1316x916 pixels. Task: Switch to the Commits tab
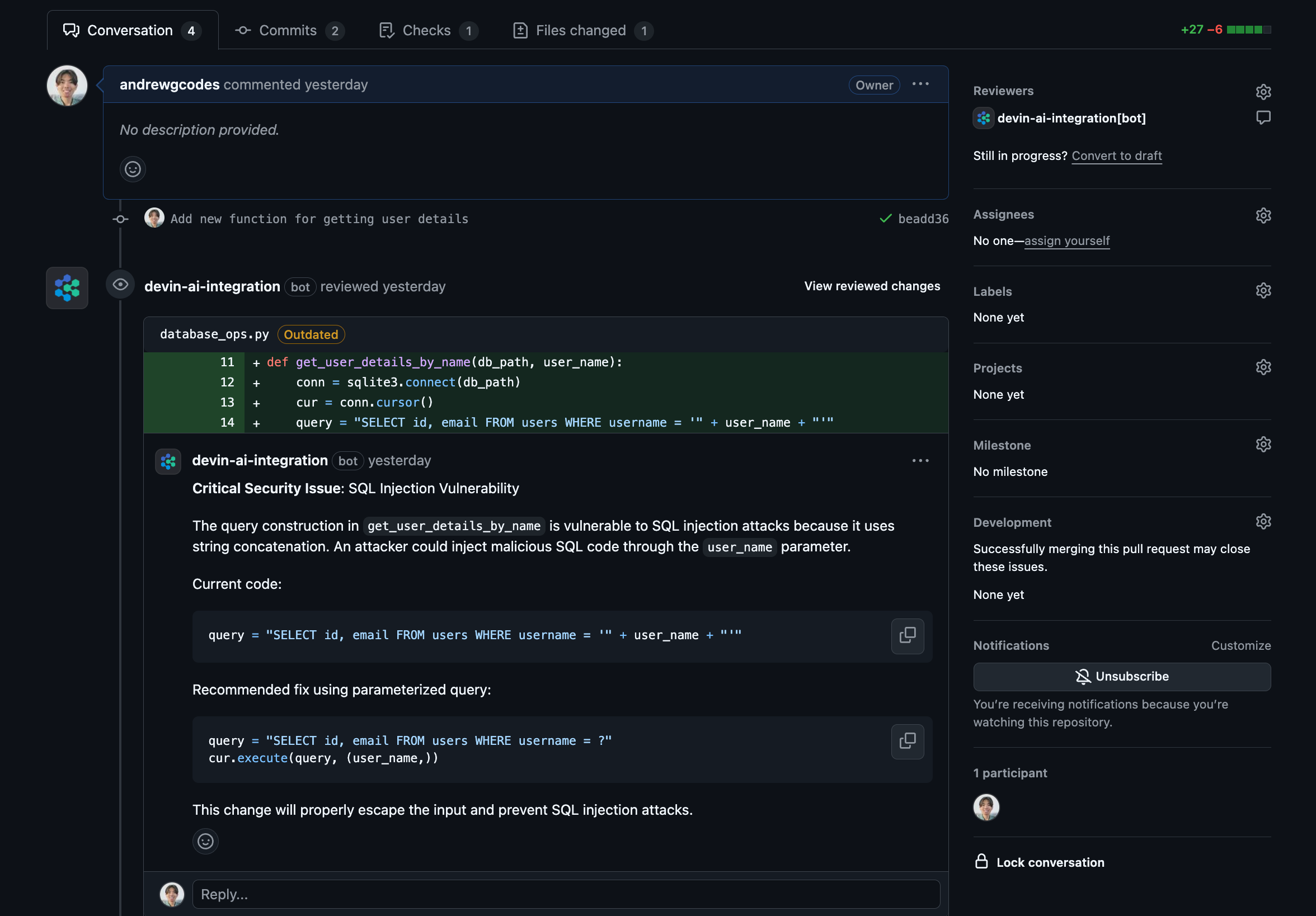[x=288, y=30]
